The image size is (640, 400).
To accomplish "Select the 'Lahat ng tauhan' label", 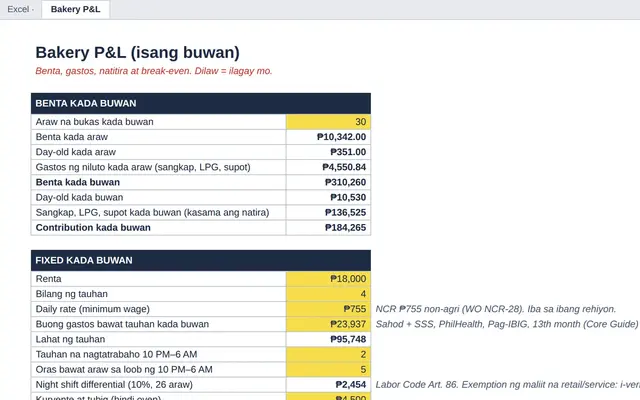I will click(x=70, y=340).
